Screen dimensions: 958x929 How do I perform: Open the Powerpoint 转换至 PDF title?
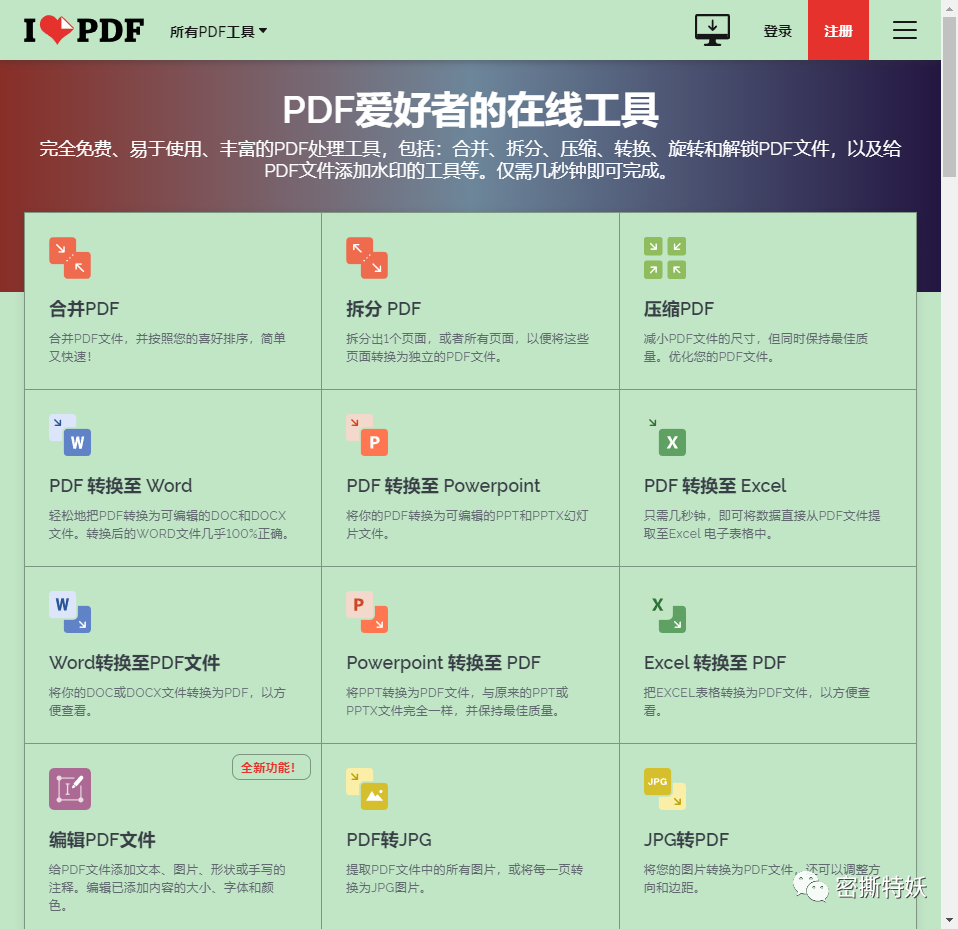point(443,663)
